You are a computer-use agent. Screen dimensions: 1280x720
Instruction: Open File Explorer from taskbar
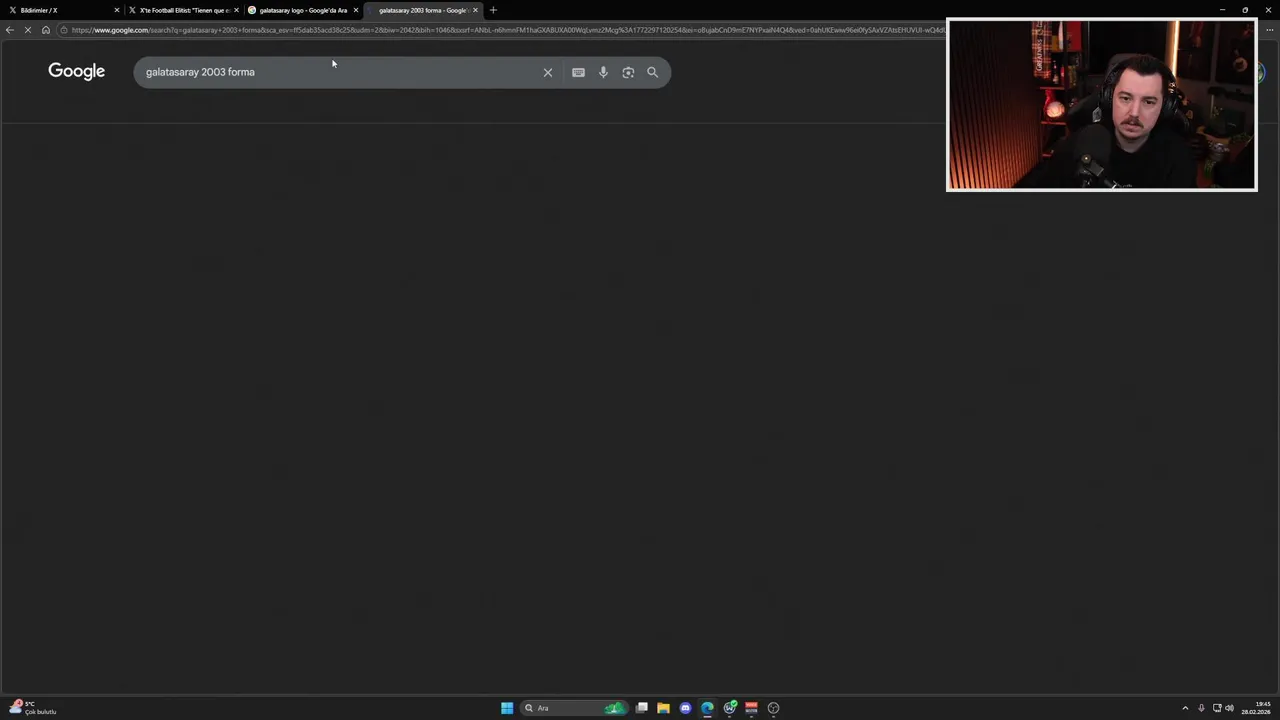(x=663, y=708)
